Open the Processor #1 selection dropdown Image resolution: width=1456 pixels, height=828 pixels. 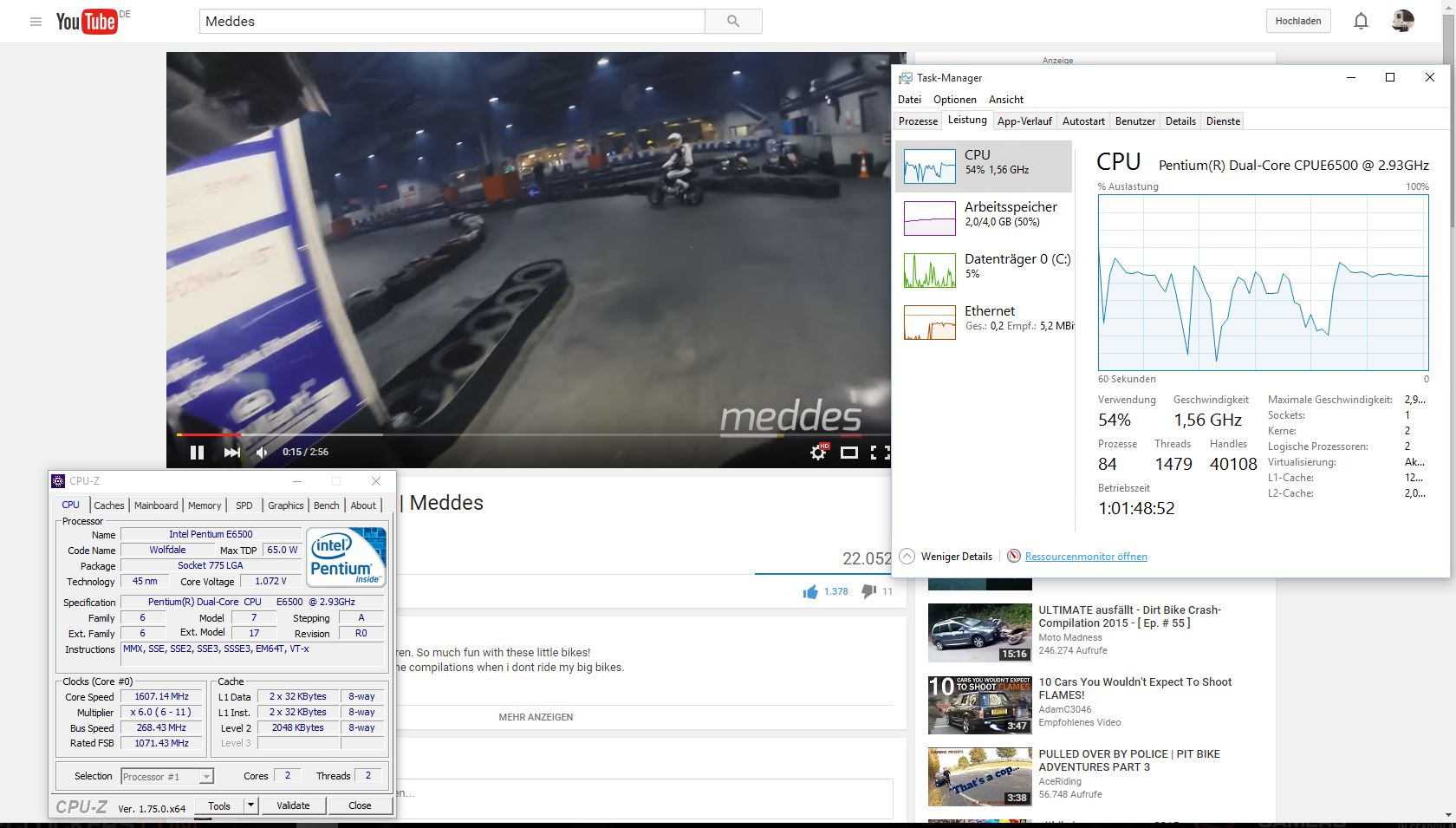[x=166, y=777]
